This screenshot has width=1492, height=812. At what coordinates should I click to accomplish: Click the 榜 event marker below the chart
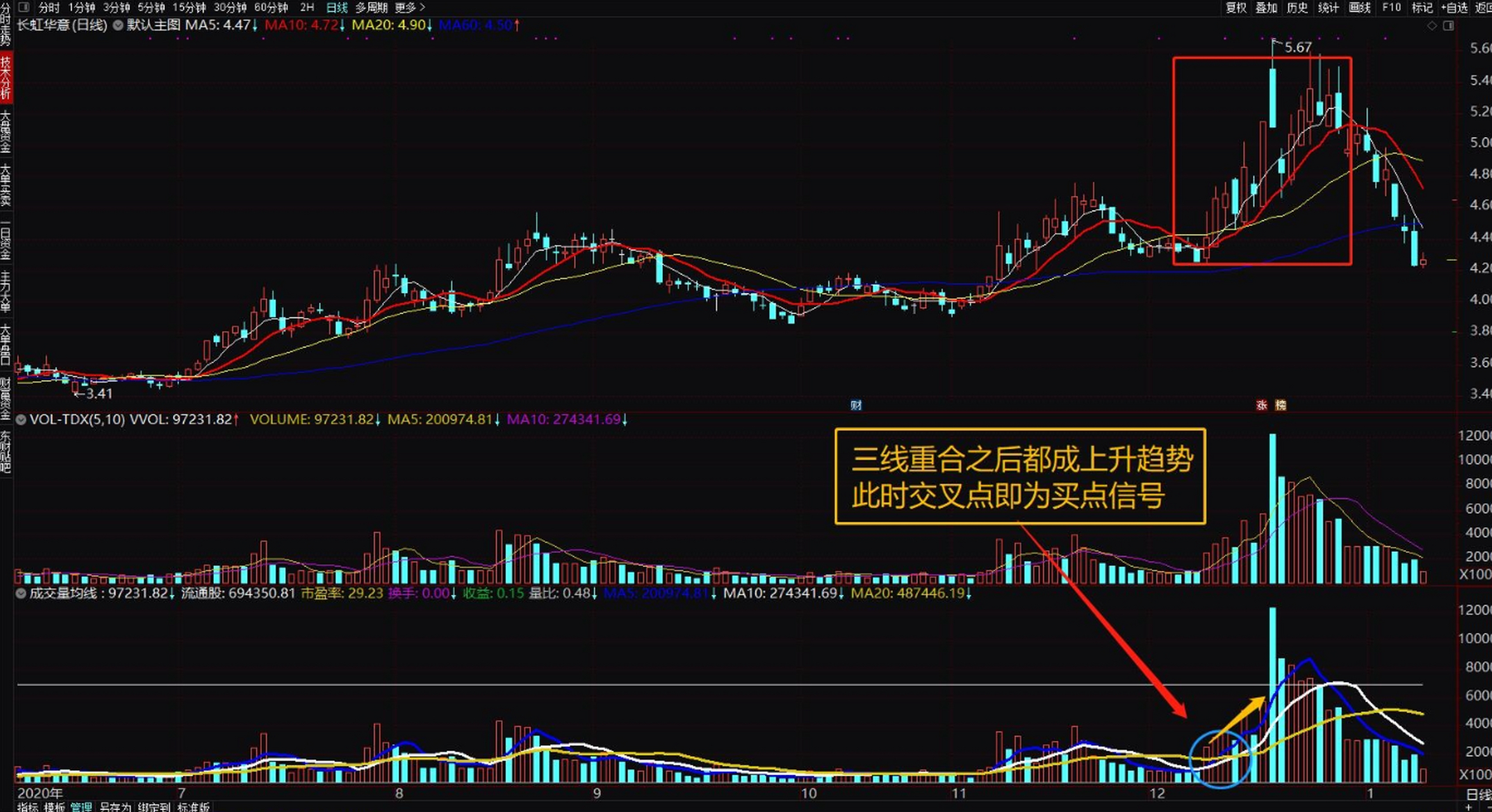[x=1281, y=405]
